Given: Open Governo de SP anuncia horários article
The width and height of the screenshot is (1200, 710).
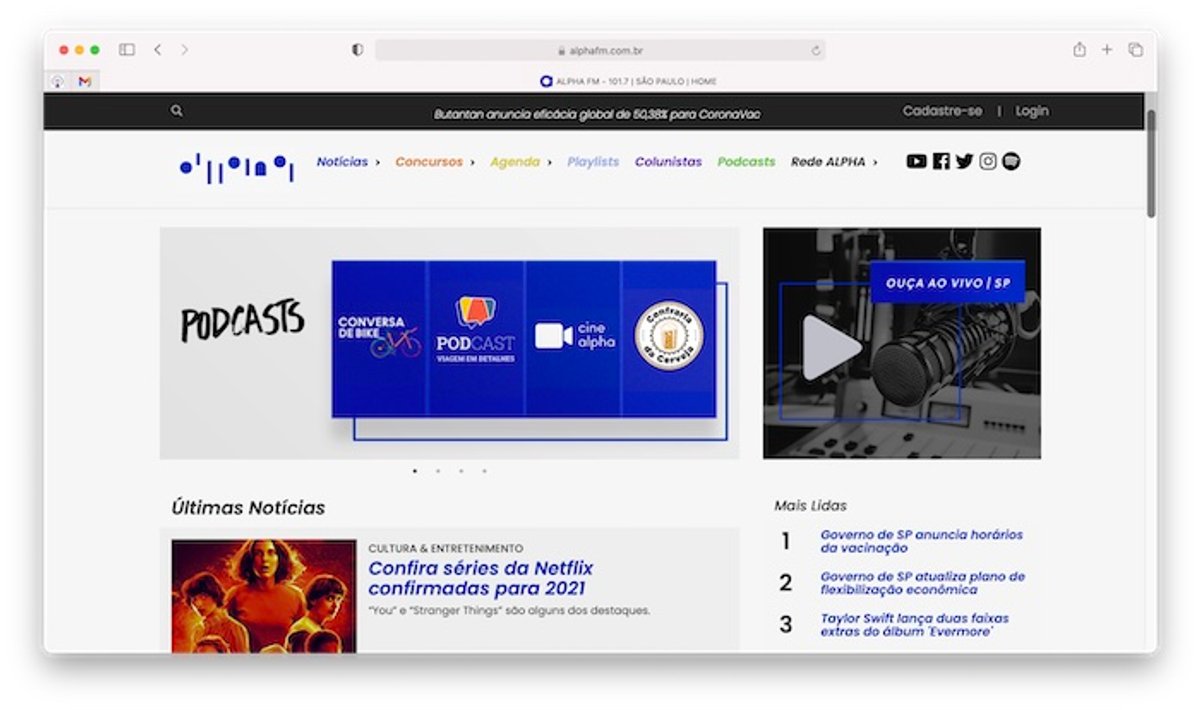Looking at the screenshot, I should tap(921, 541).
